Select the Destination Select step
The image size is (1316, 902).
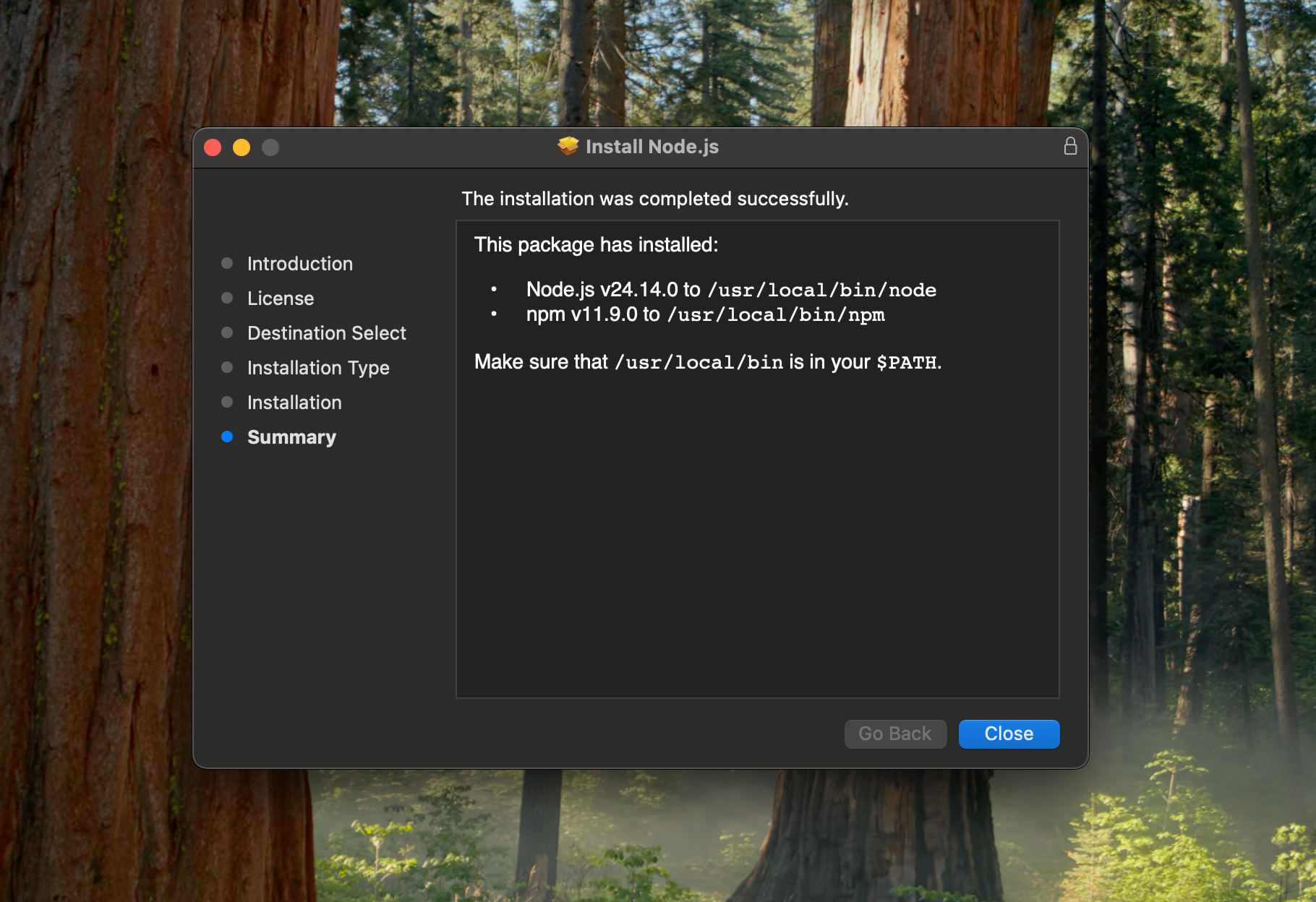pyautogui.click(x=327, y=333)
